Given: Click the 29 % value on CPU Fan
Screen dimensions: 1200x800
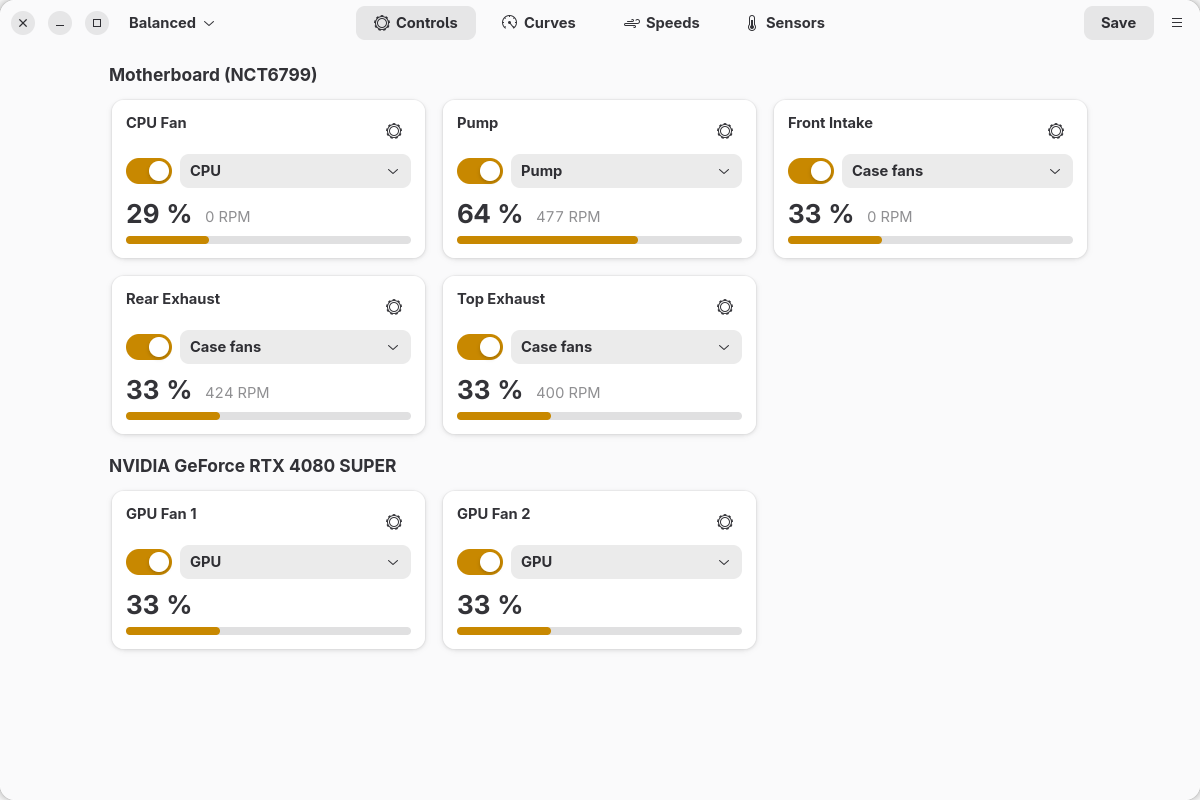Looking at the screenshot, I should point(158,214).
